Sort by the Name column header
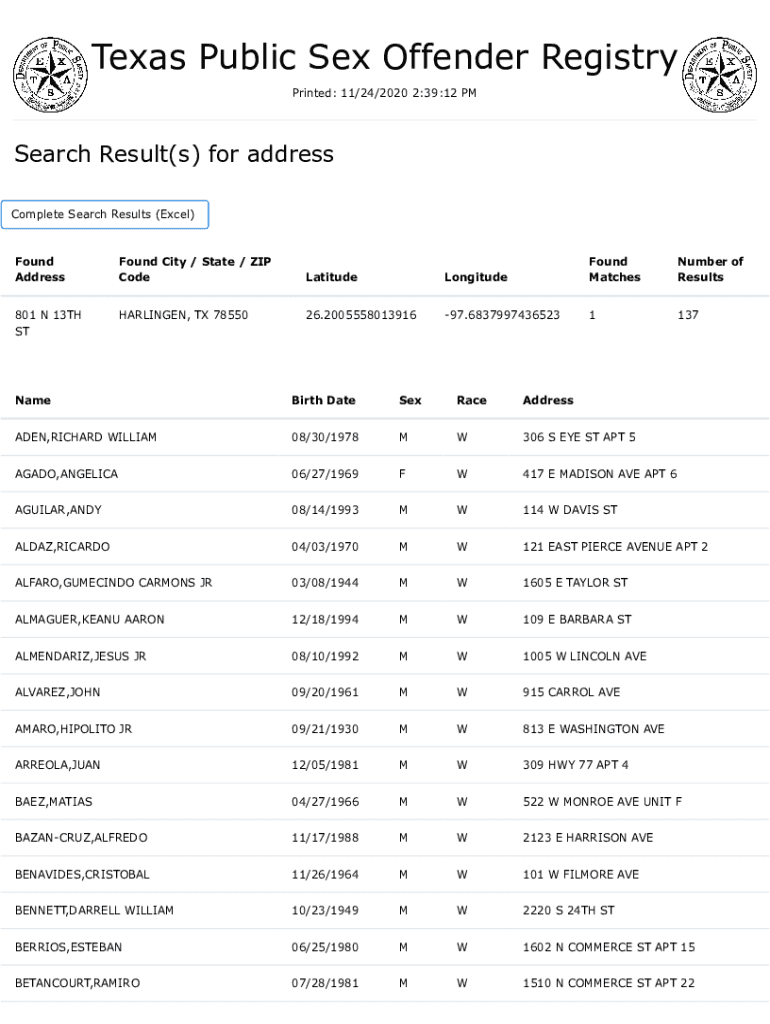The image size is (770, 1024). pos(33,400)
